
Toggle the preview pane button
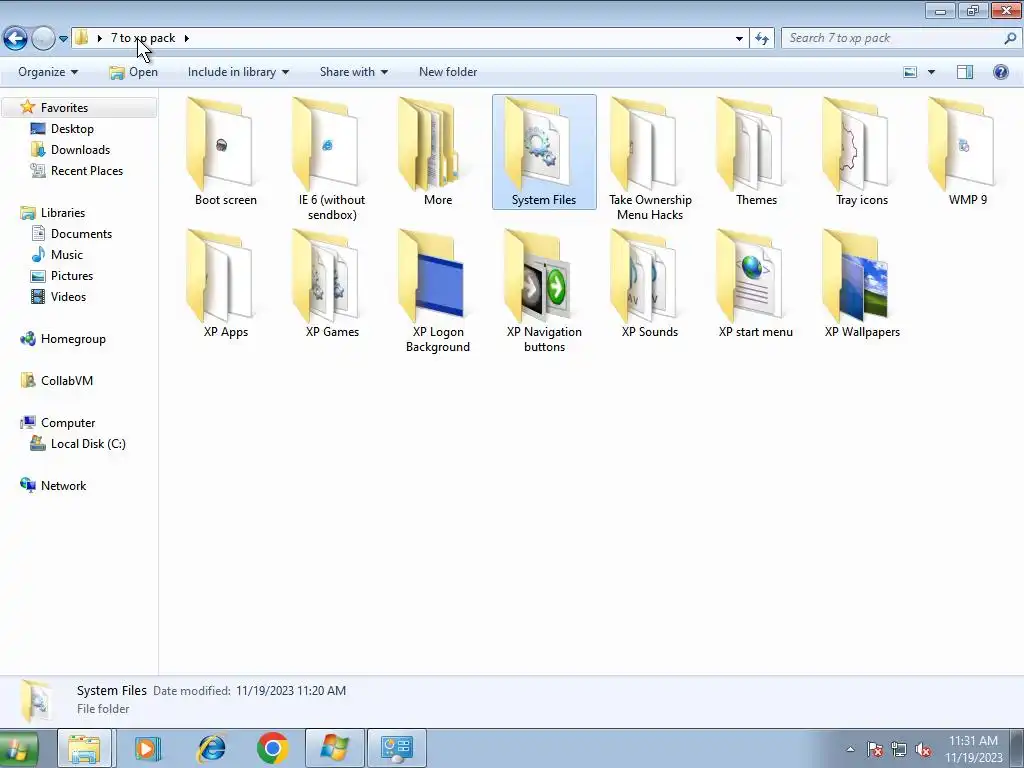coord(965,72)
